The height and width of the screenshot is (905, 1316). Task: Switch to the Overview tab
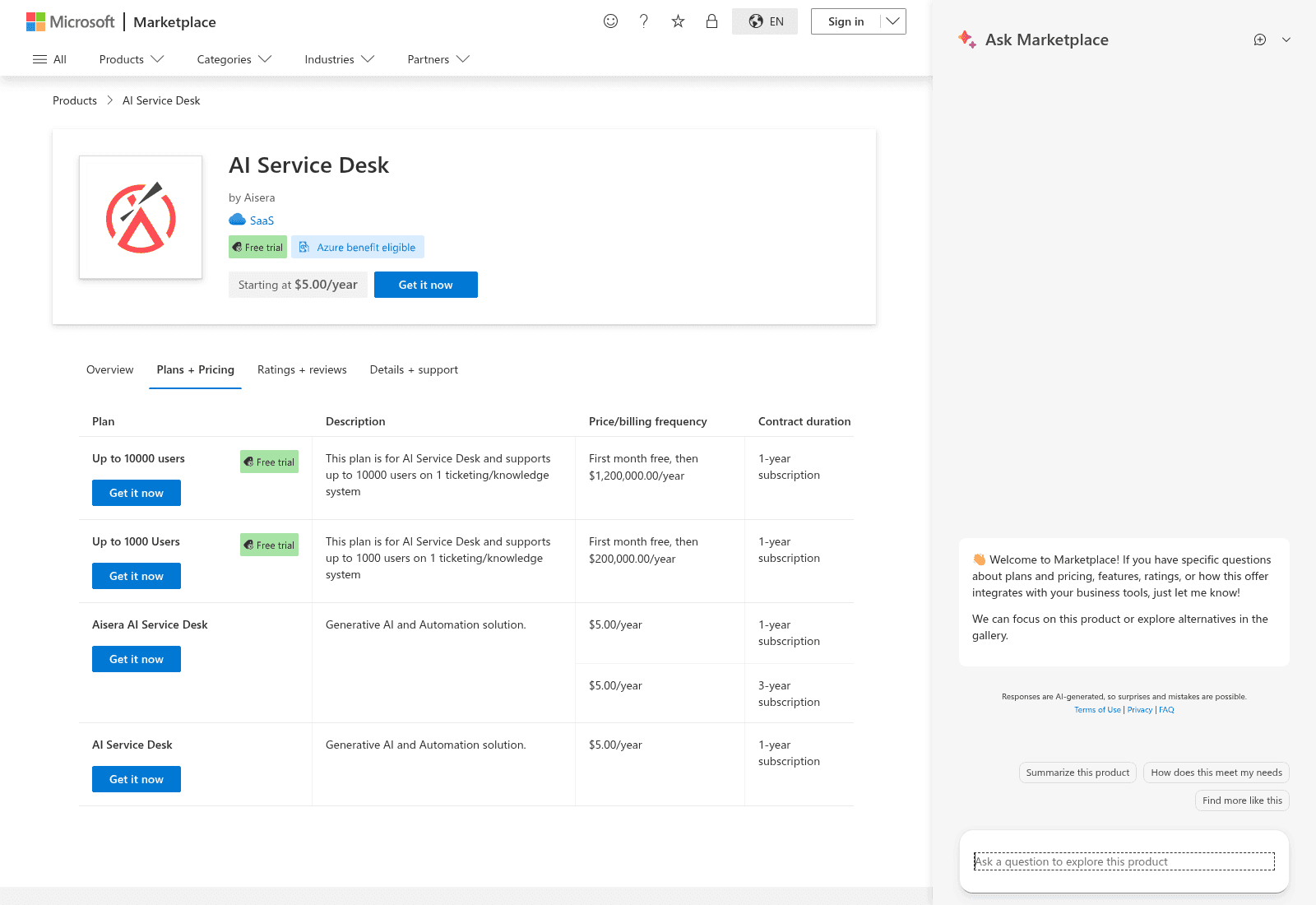tap(109, 369)
